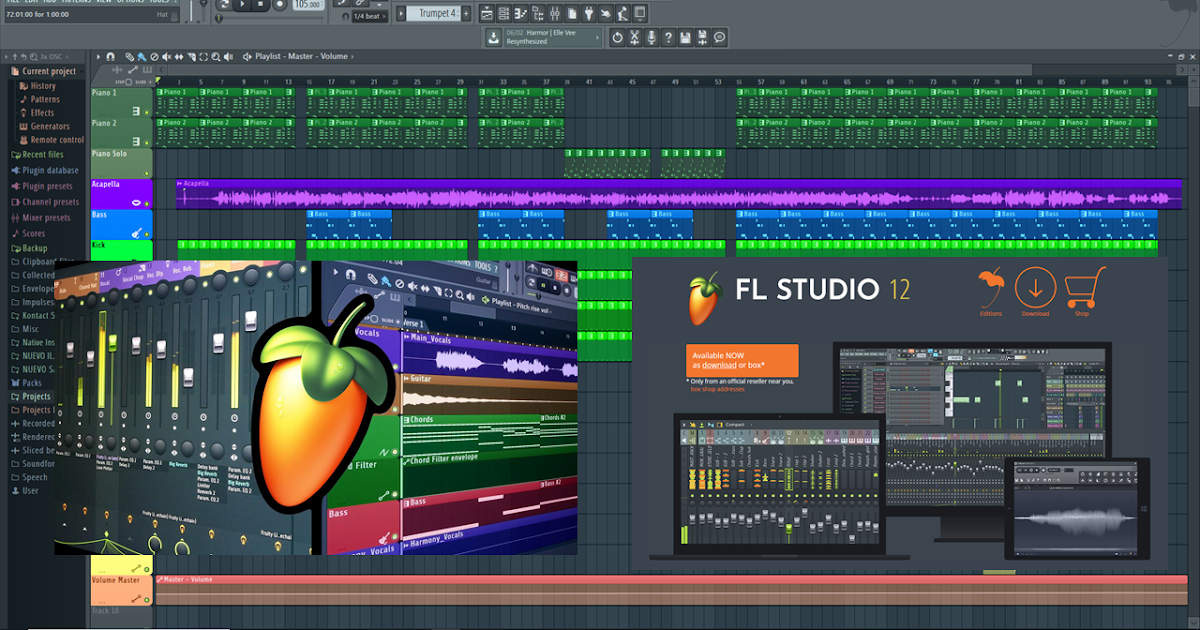Follow the box shop addresses link
The image size is (1200, 630).
pos(718,389)
